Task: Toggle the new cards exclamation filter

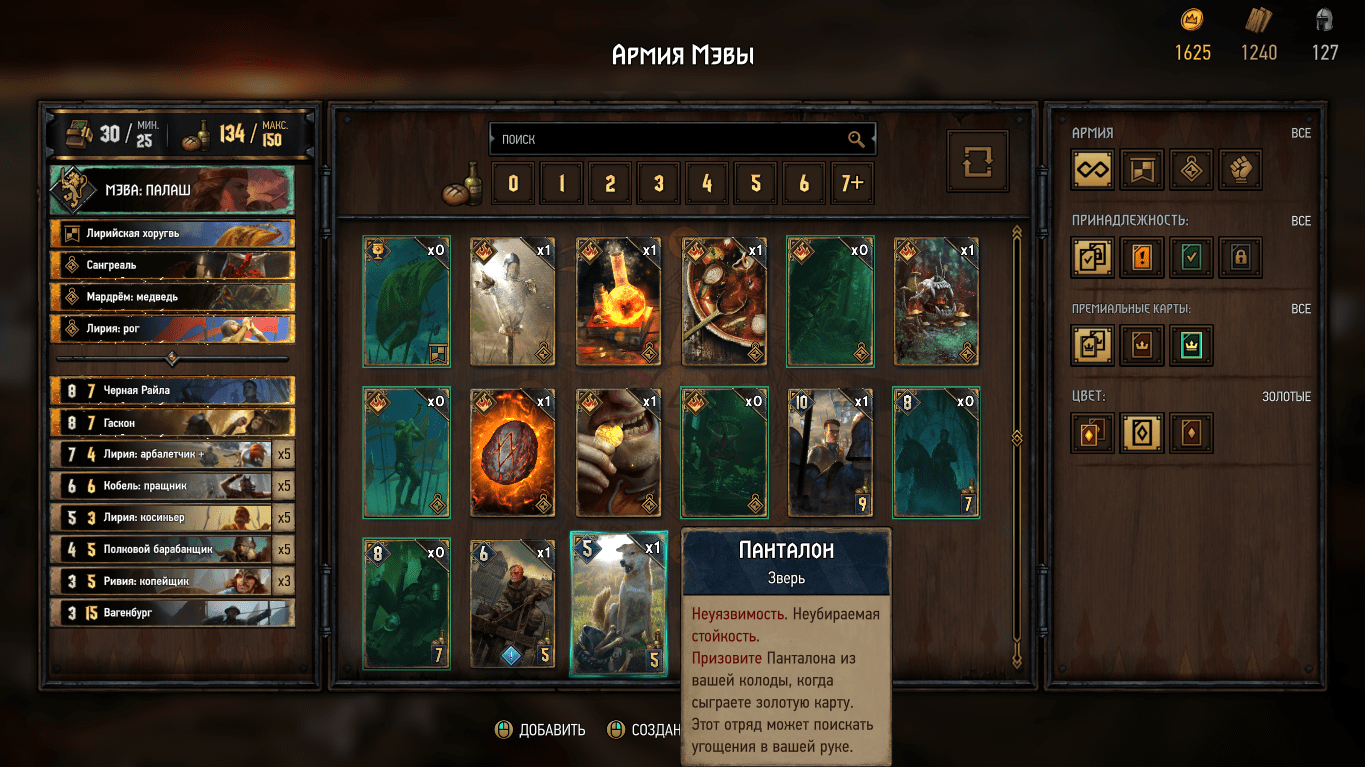Action: click(x=1142, y=258)
